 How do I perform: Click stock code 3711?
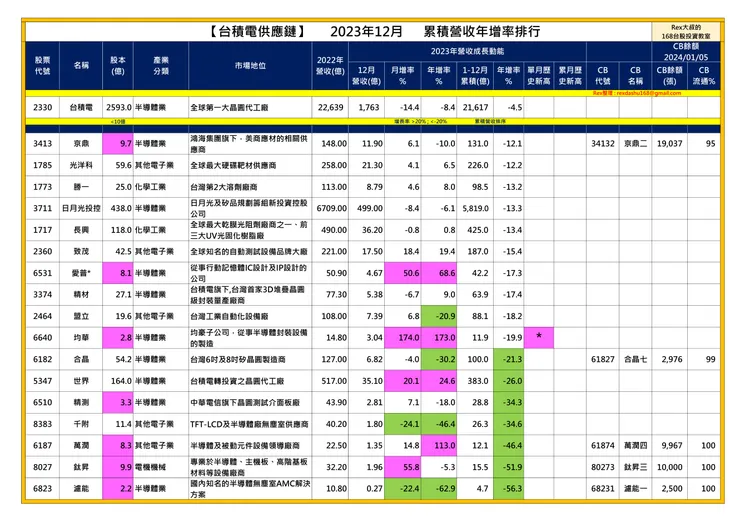tap(42, 208)
